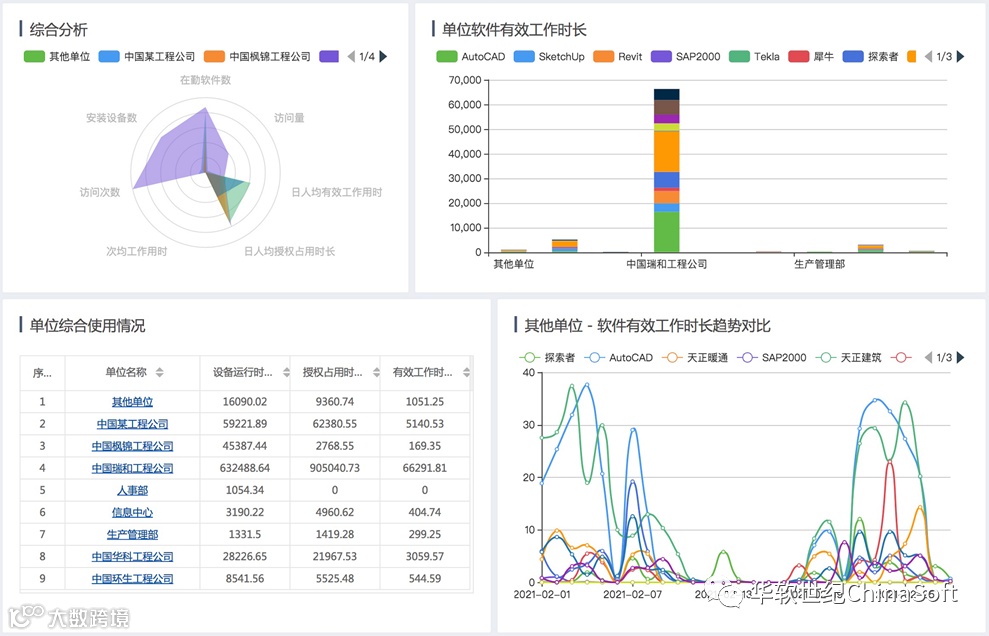Go to next legend page in 综合分析 chart
Image resolution: width=989 pixels, height=636 pixels.
[383, 57]
